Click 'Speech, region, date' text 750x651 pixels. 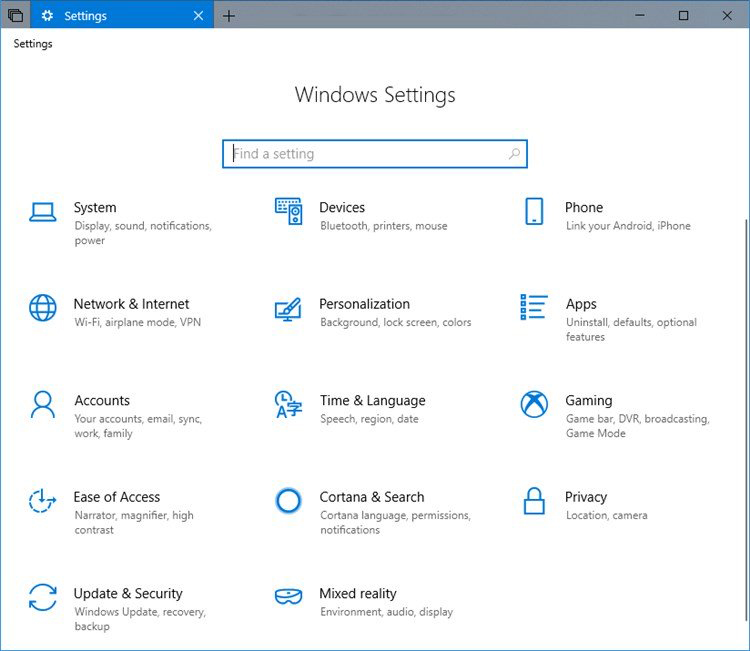(369, 419)
